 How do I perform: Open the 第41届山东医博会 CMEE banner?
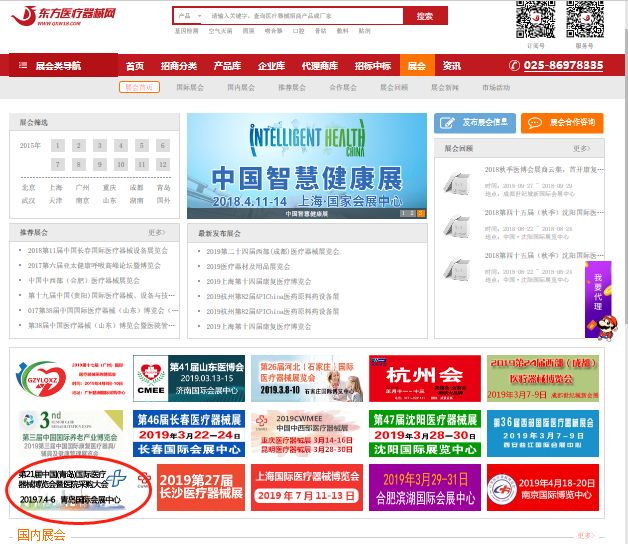coord(189,379)
